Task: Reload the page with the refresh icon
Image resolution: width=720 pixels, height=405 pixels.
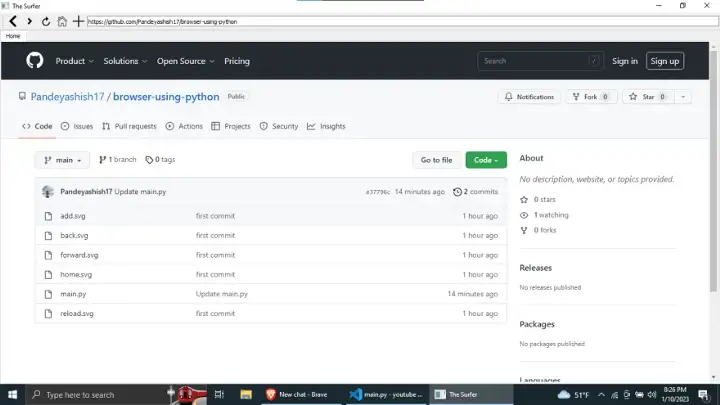Action: tap(45, 21)
